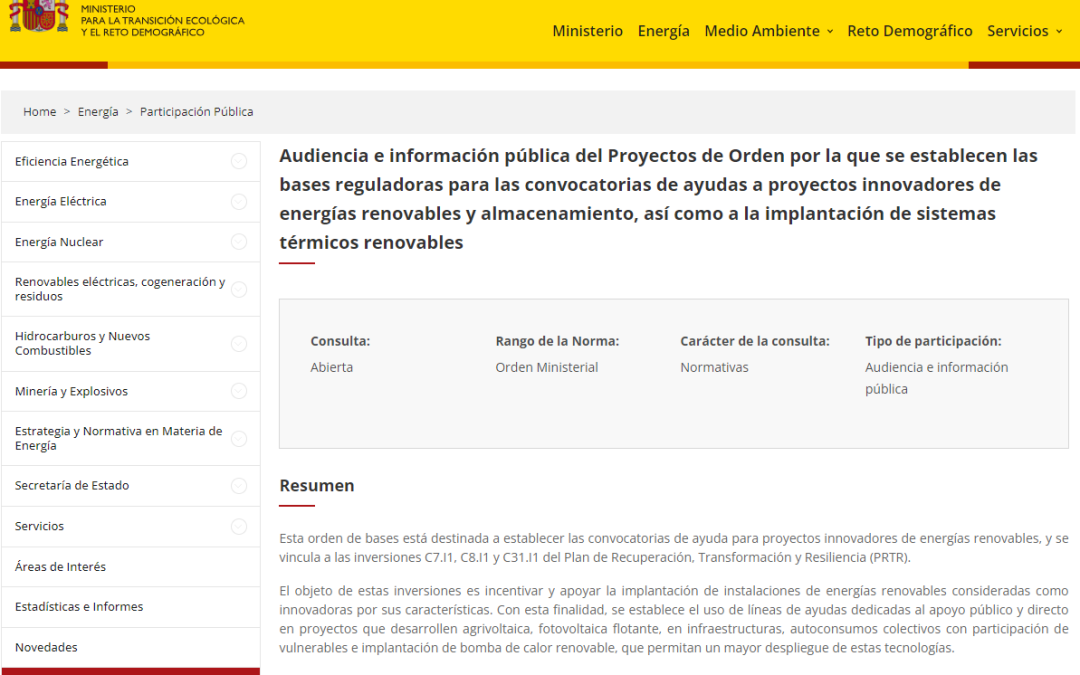
Task: Open Áreas de Interés in sidebar
Action: pyautogui.click(x=60, y=567)
